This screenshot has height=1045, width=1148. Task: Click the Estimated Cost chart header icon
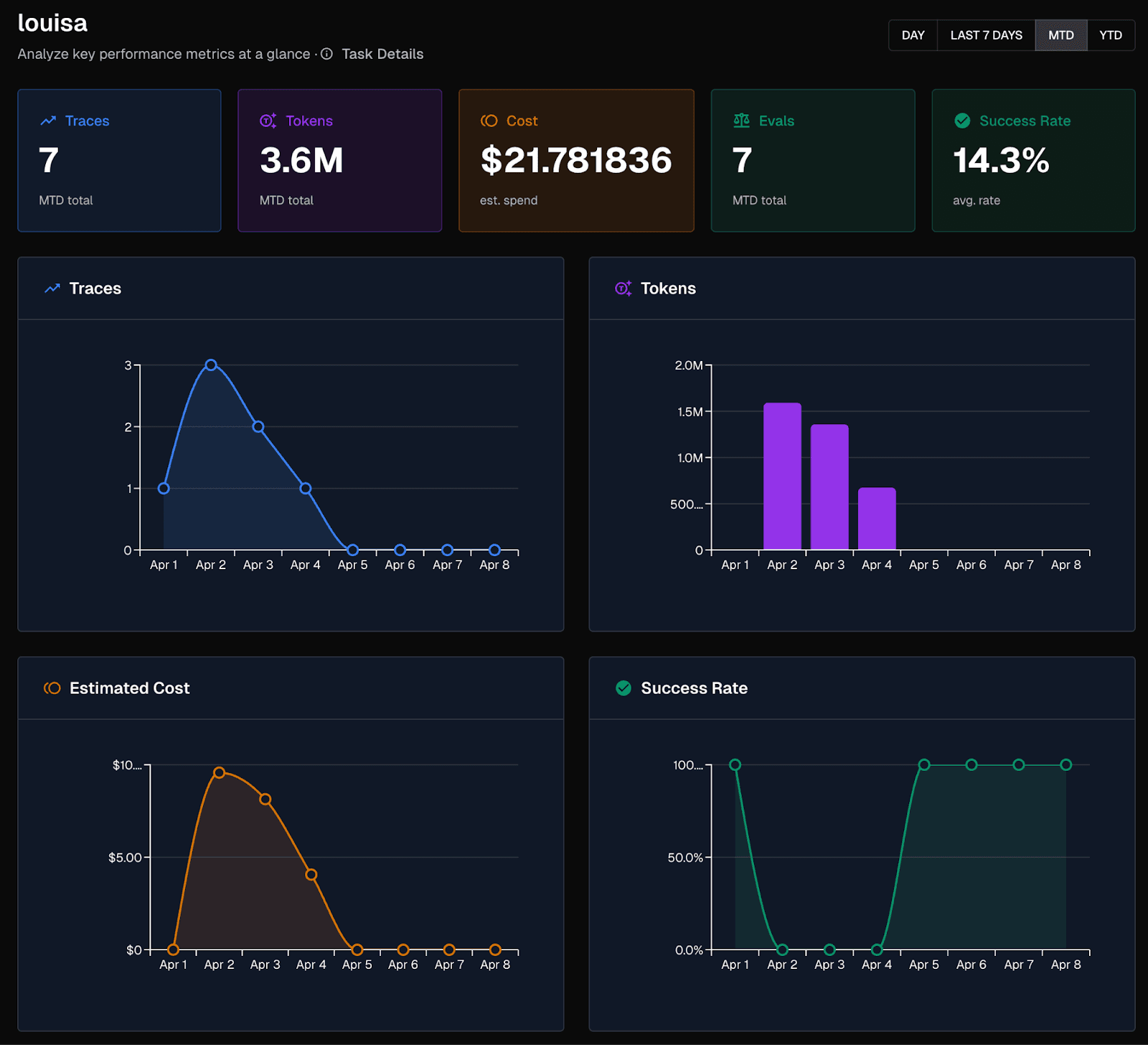tap(52, 688)
